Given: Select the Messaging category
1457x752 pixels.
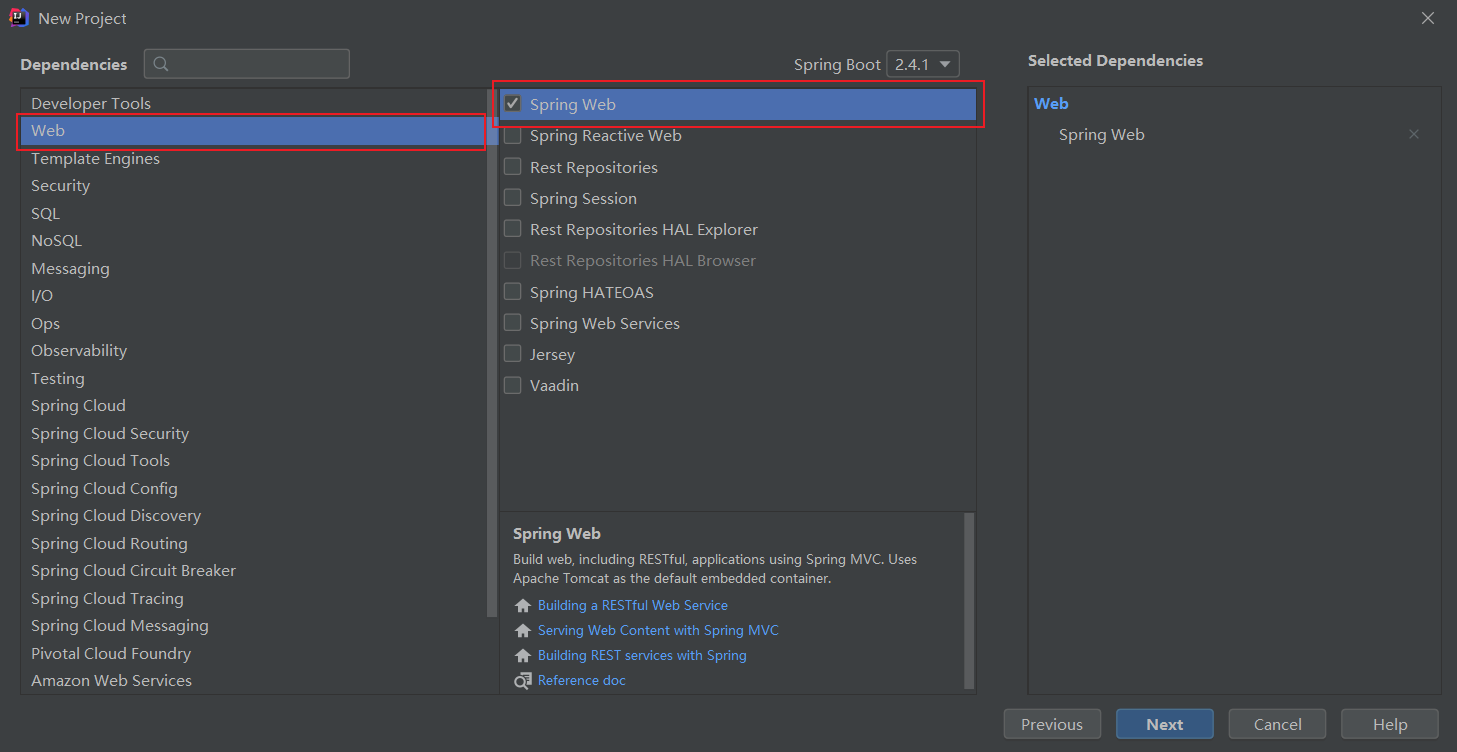Looking at the screenshot, I should [253, 268].
